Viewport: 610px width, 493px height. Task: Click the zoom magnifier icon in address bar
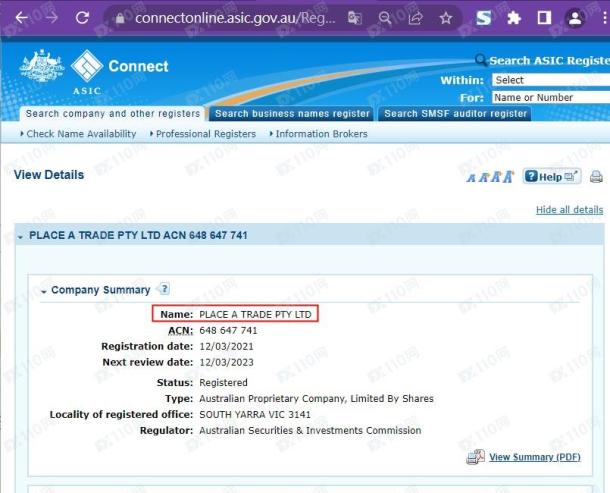[x=385, y=18]
